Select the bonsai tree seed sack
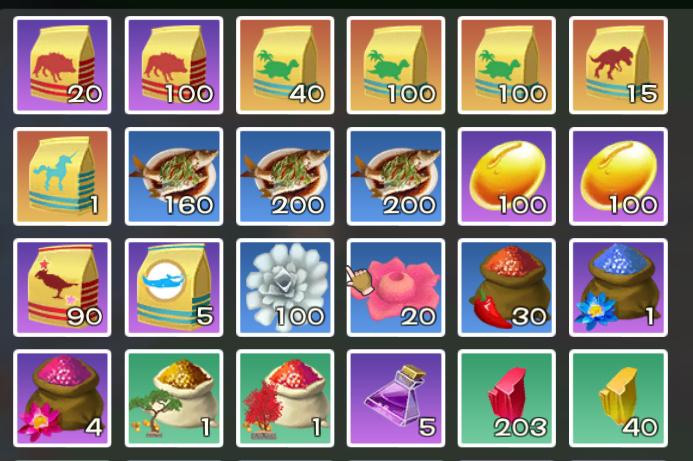This screenshot has height=461, width=693. pyautogui.click(x=174, y=399)
